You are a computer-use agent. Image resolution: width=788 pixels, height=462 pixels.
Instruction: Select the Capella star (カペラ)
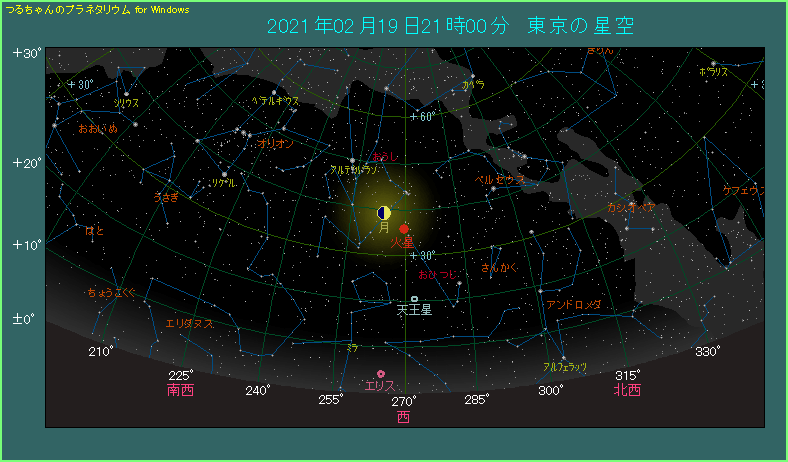pos(471,76)
